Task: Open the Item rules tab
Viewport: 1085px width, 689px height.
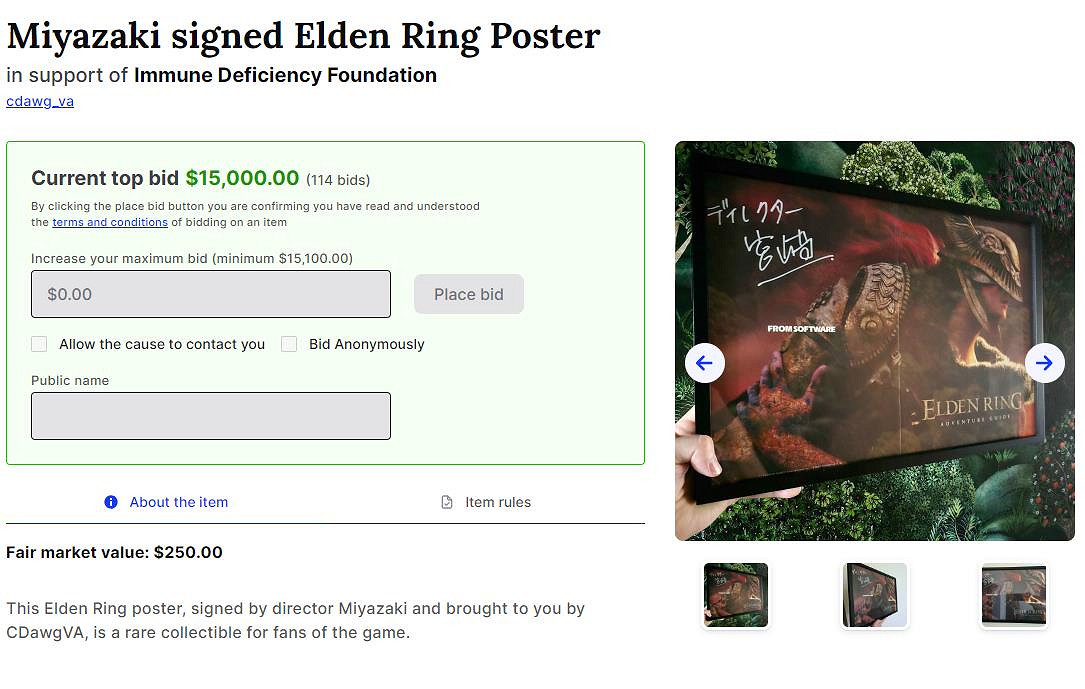Action: coord(497,502)
